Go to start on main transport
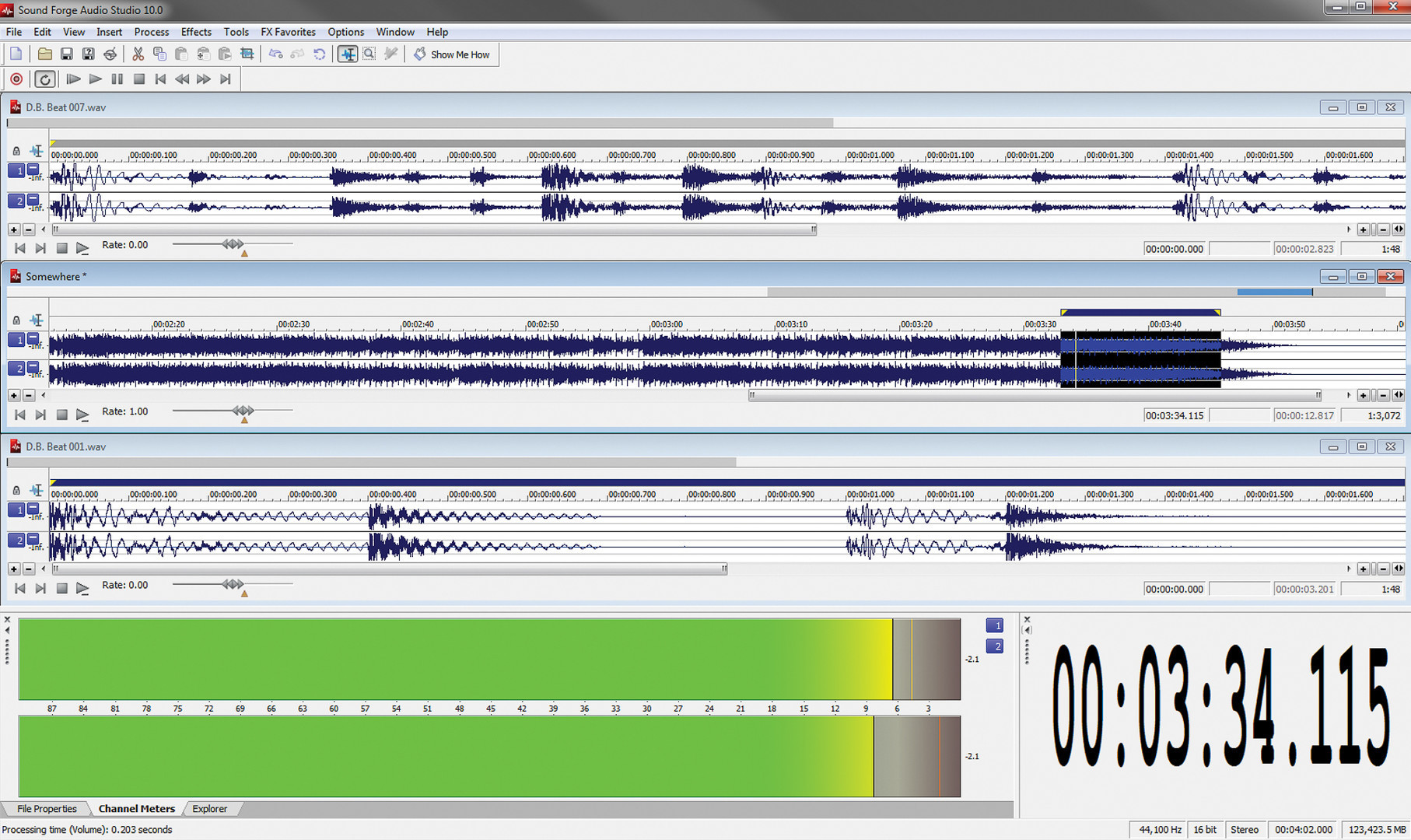 pyautogui.click(x=160, y=79)
